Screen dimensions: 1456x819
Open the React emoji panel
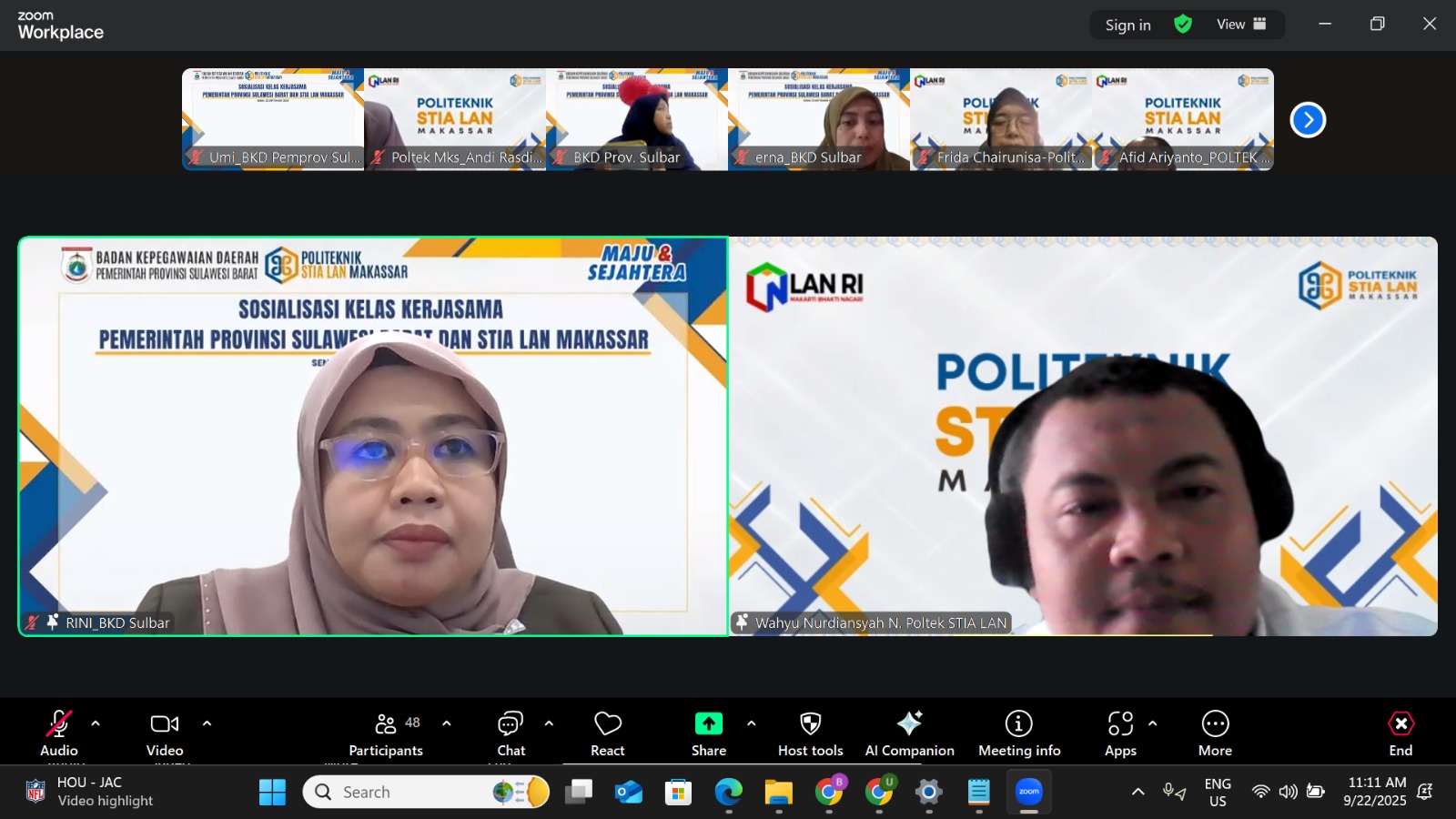pos(607,733)
